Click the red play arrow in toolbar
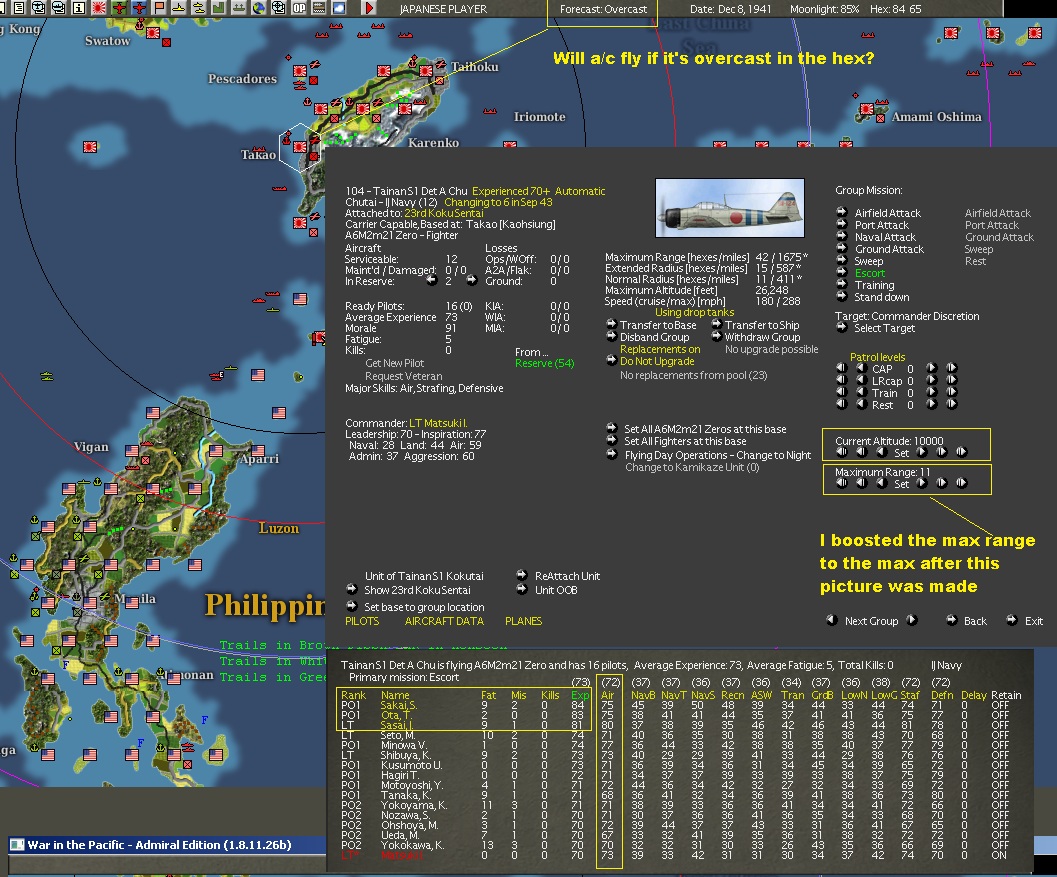The height and width of the screenshot is (877, 1057). click(x=369, y=8)
